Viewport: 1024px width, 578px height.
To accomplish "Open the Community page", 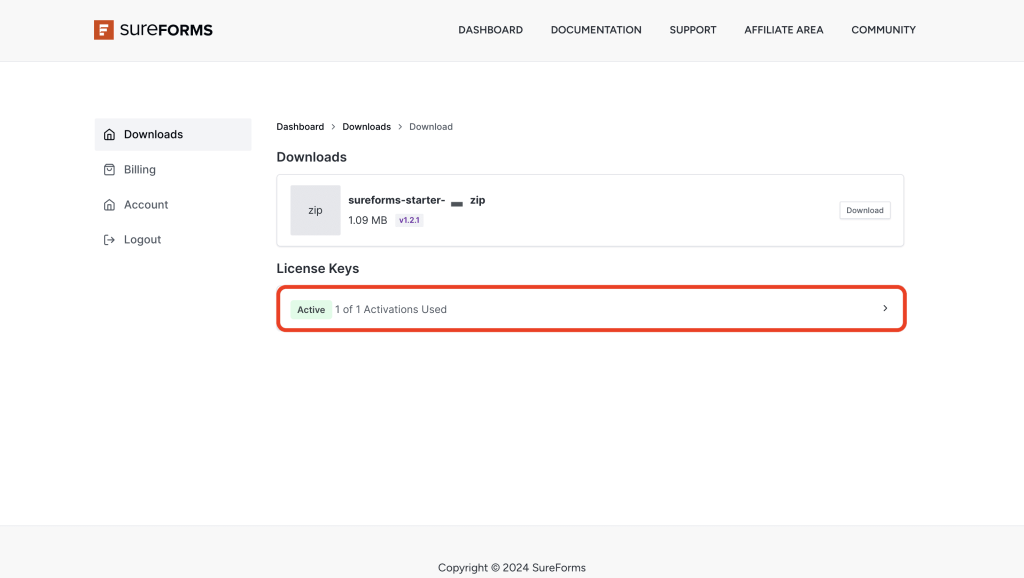I will [883, 30].
